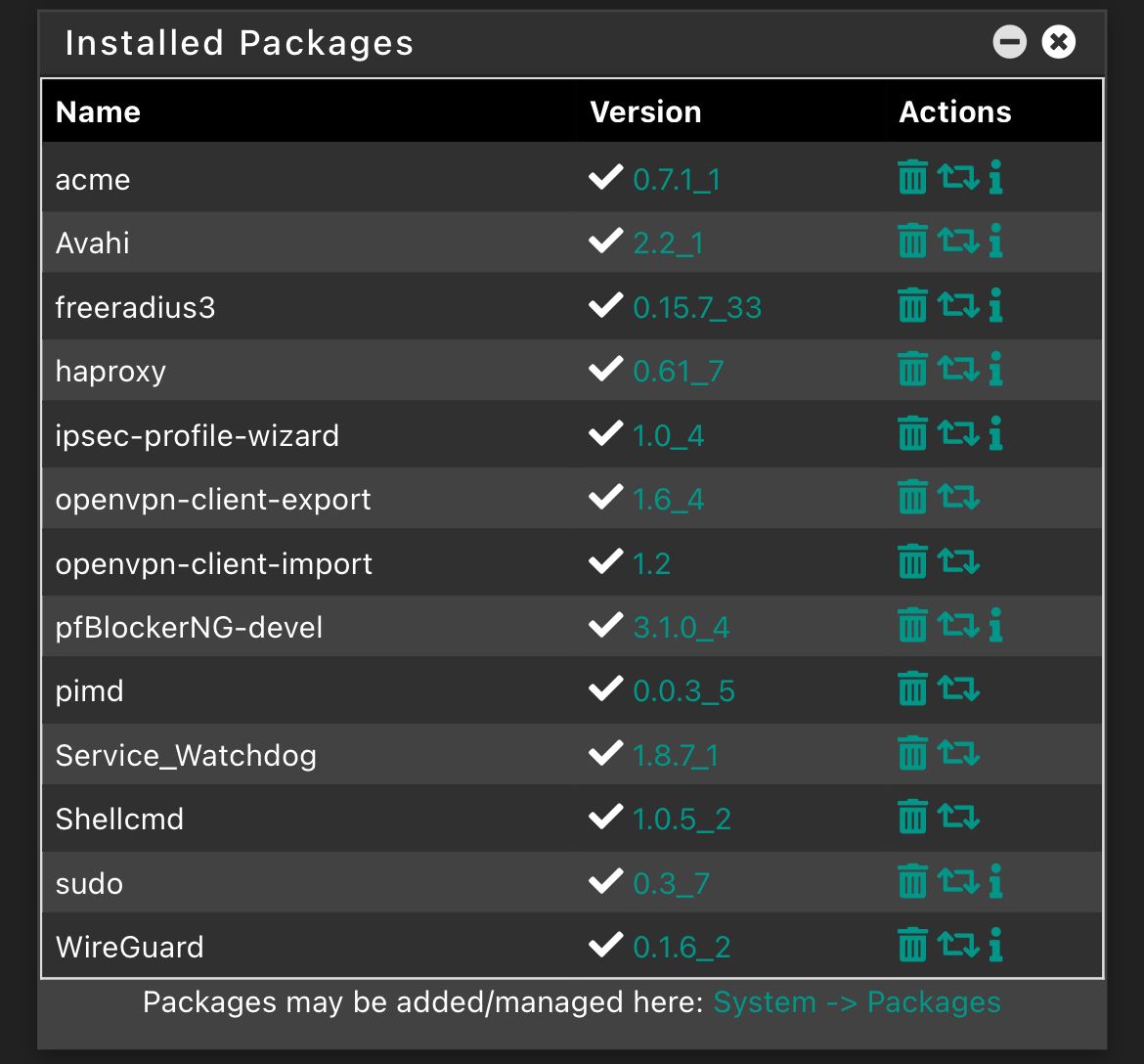Open Shellcmd version 1.0.5_2 link

[682, 819]
